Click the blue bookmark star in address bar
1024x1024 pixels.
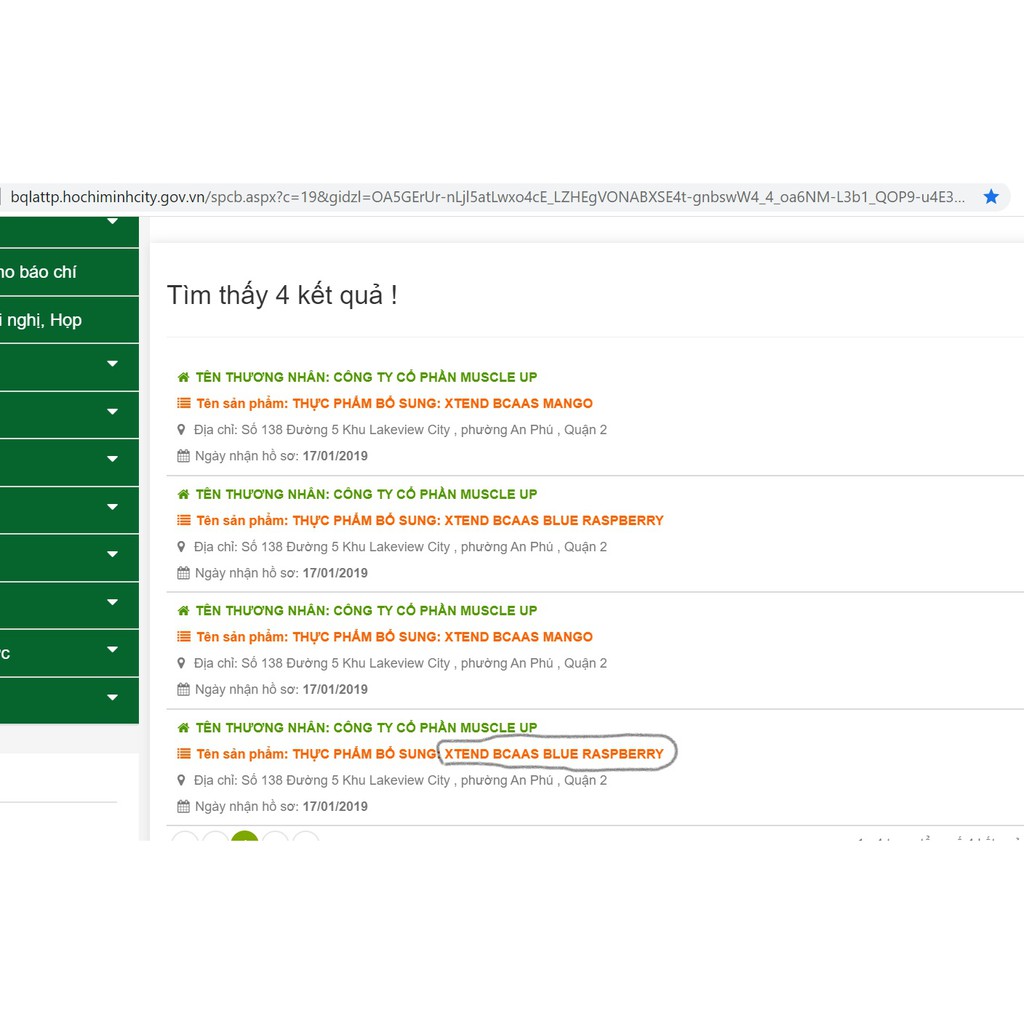pyautogui.click(x=991, y=197)
